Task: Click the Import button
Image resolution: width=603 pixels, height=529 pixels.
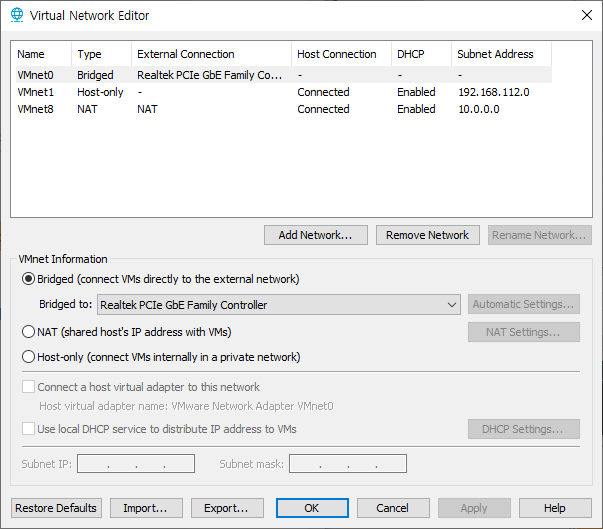Action: (x=146, y=508)
